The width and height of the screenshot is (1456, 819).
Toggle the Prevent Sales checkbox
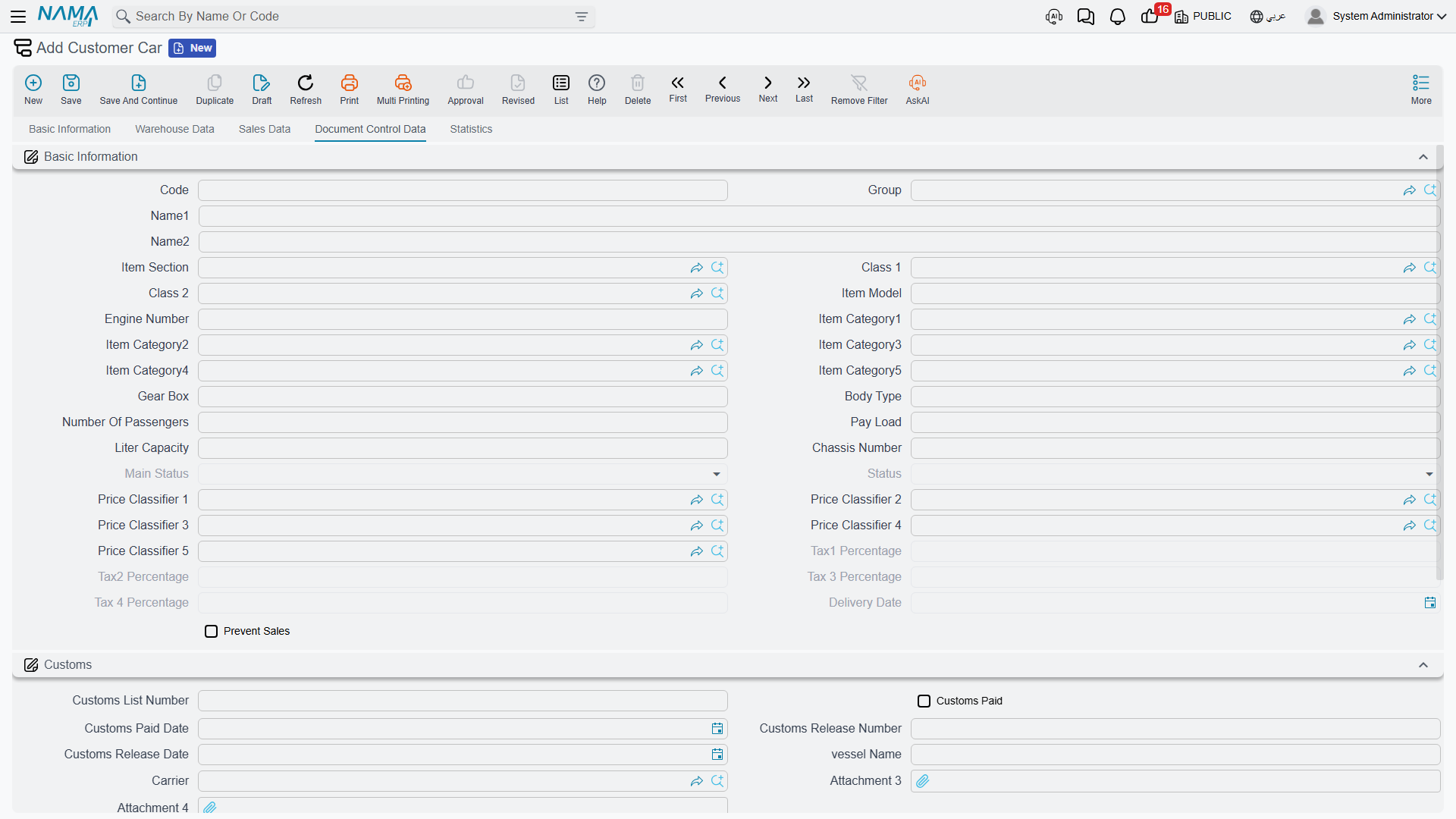click(212, 632)
